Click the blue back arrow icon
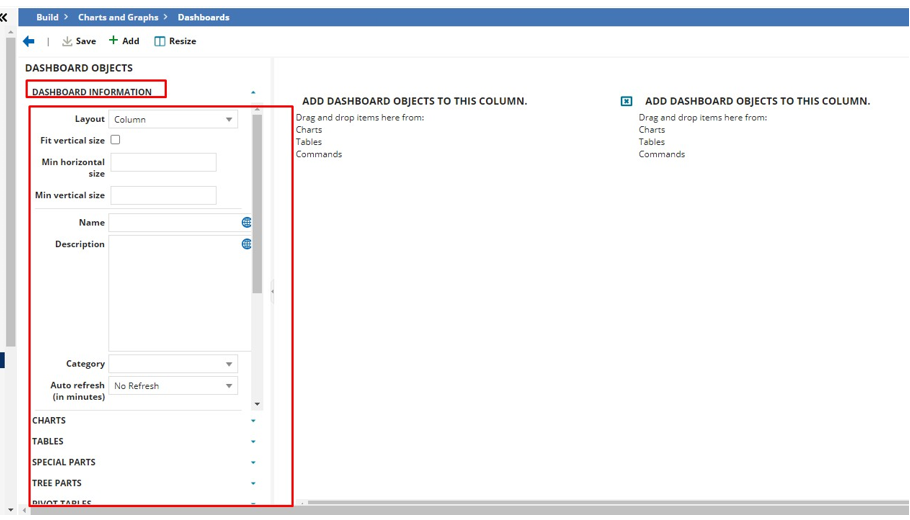Viewport: 910px width, 520px height. point(29,41)
